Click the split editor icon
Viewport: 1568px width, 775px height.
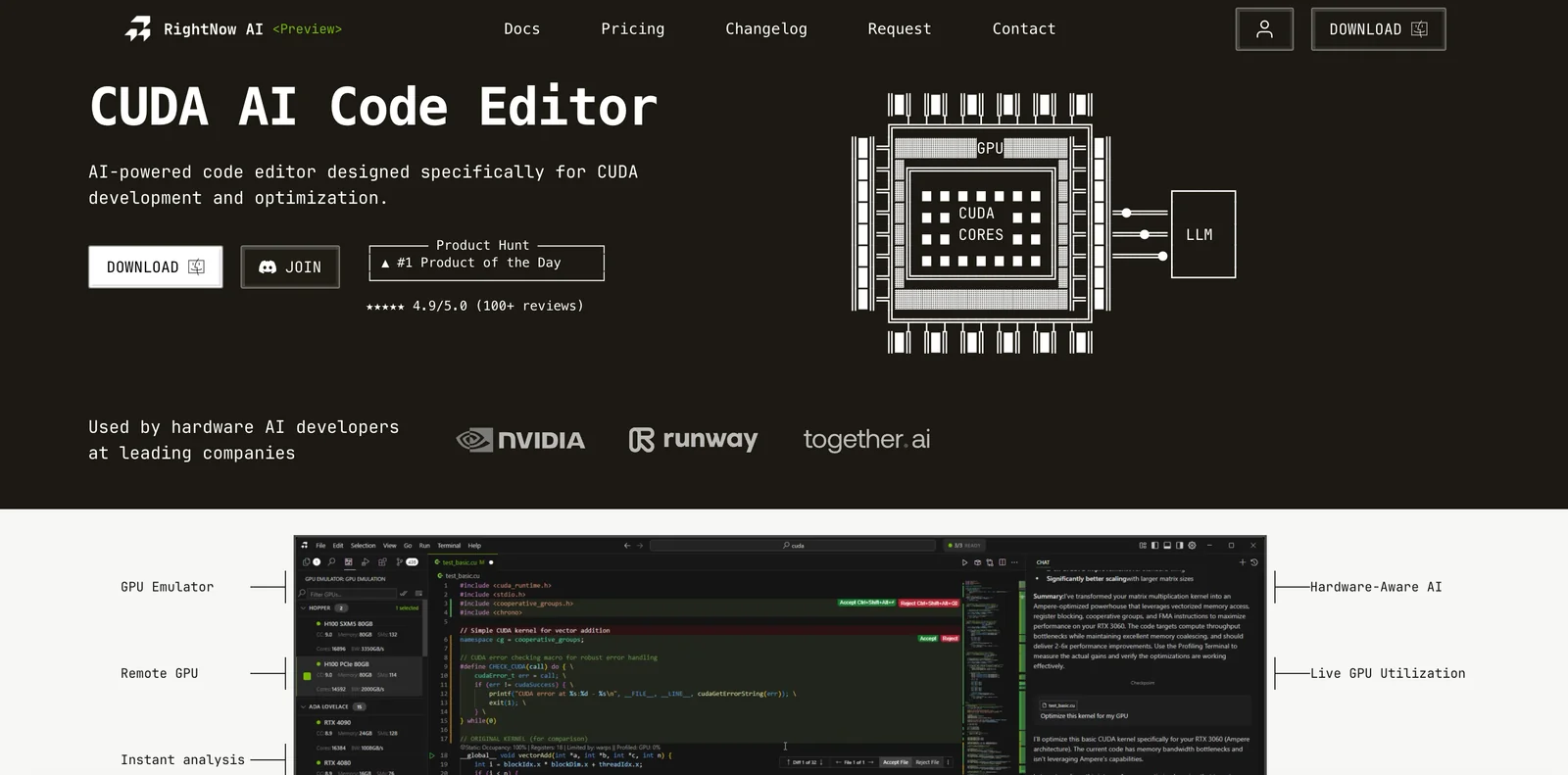(1002, 562)
